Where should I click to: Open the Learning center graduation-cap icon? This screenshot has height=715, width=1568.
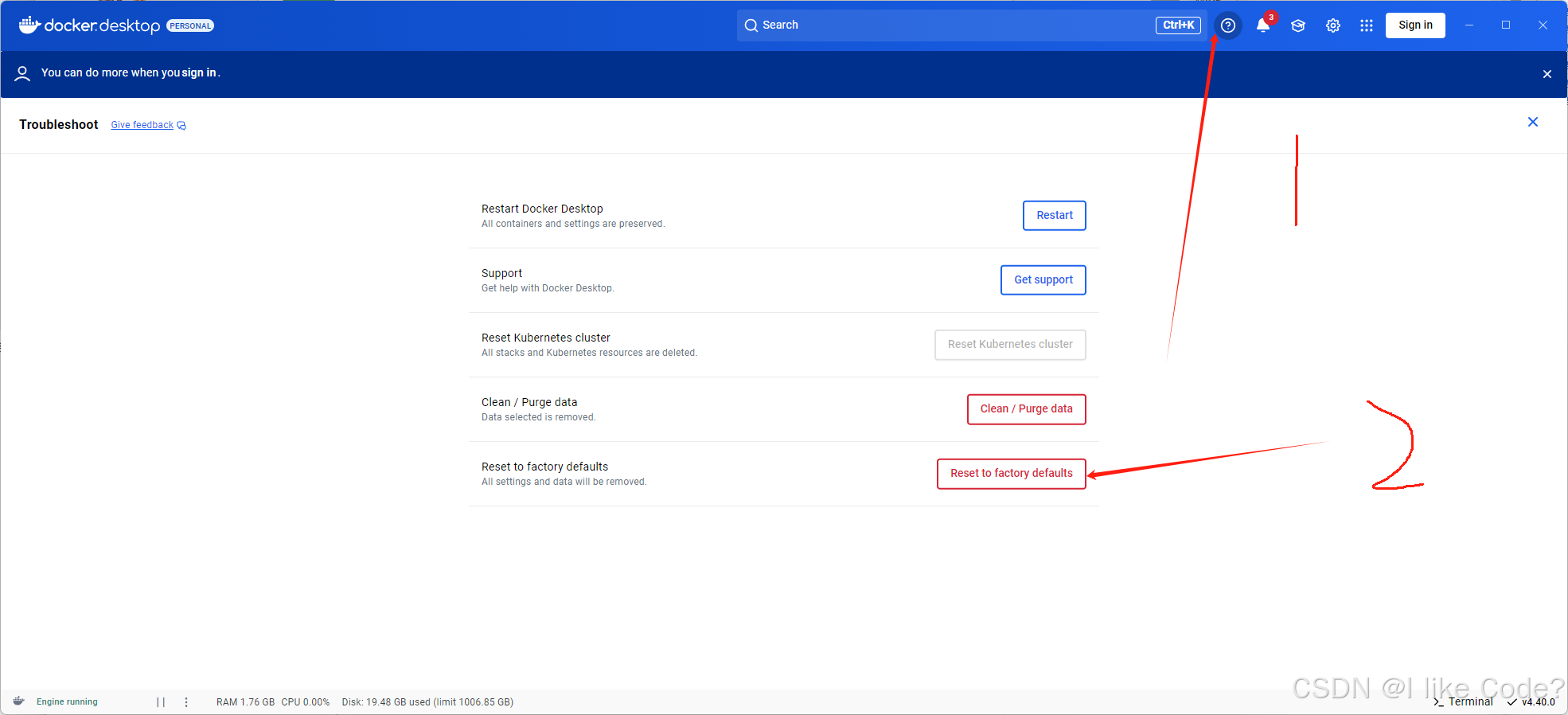tap(1298, 25)
